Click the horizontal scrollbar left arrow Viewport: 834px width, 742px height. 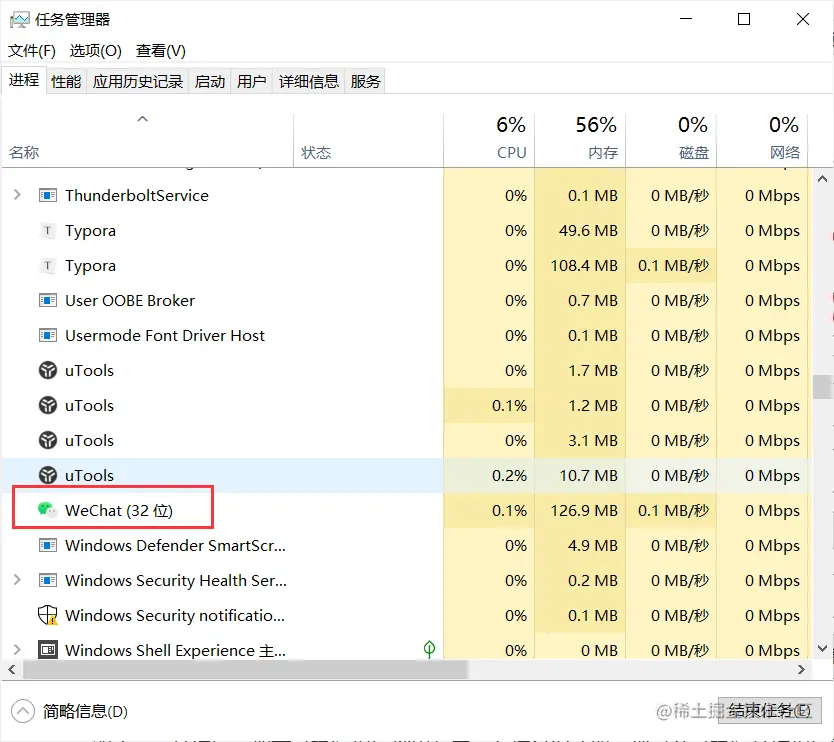12,669
